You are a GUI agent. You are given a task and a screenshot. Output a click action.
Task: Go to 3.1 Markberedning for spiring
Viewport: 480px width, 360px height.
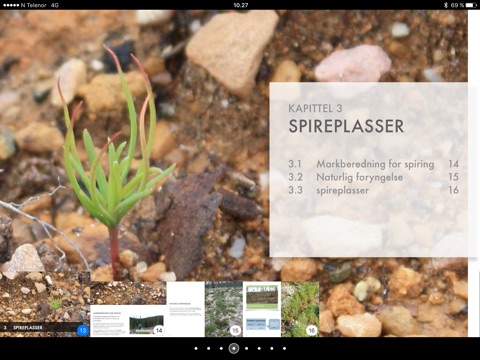tap(373, 164)
